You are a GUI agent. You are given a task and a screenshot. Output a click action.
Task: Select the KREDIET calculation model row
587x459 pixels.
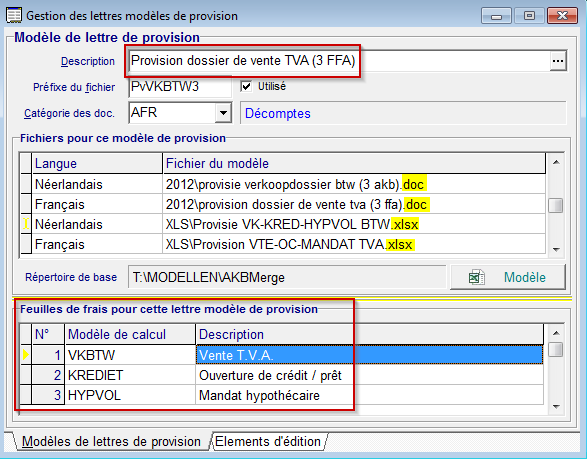click(282, 375)
